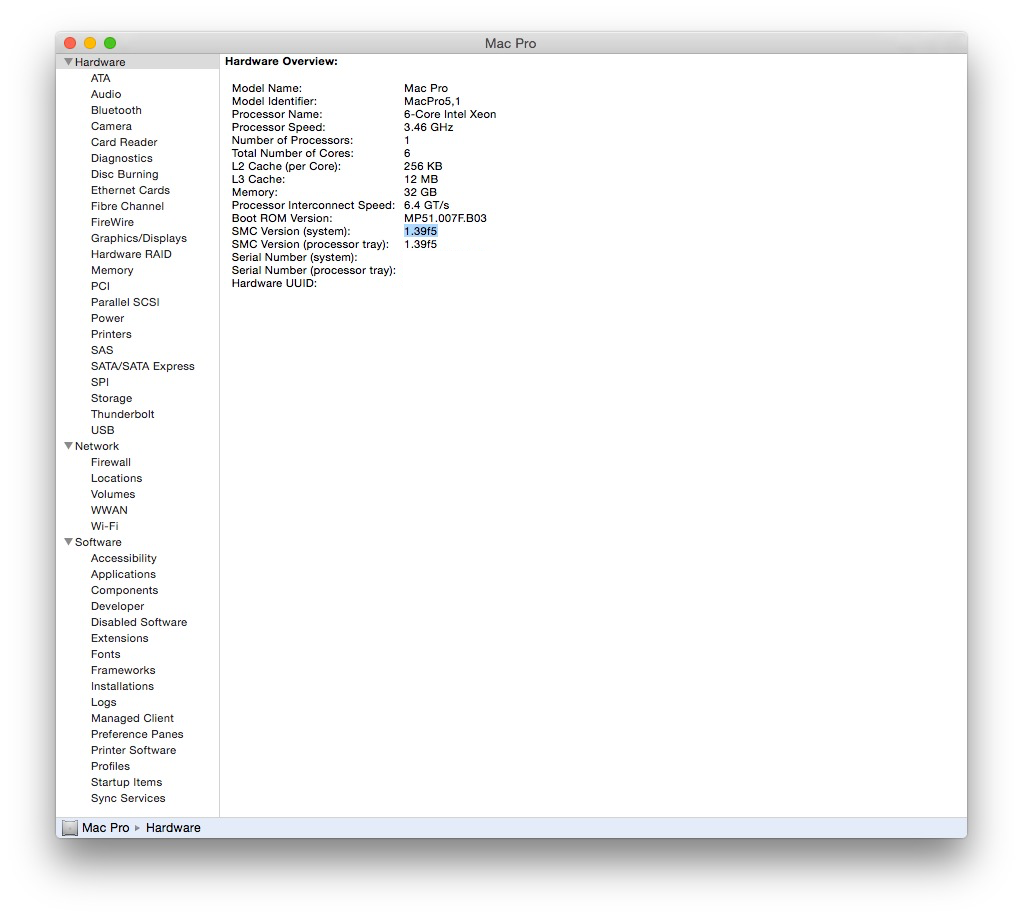1023x918 pixels.
Task: Click the Model Identifier value MacPro5,1
Action: 432,101
